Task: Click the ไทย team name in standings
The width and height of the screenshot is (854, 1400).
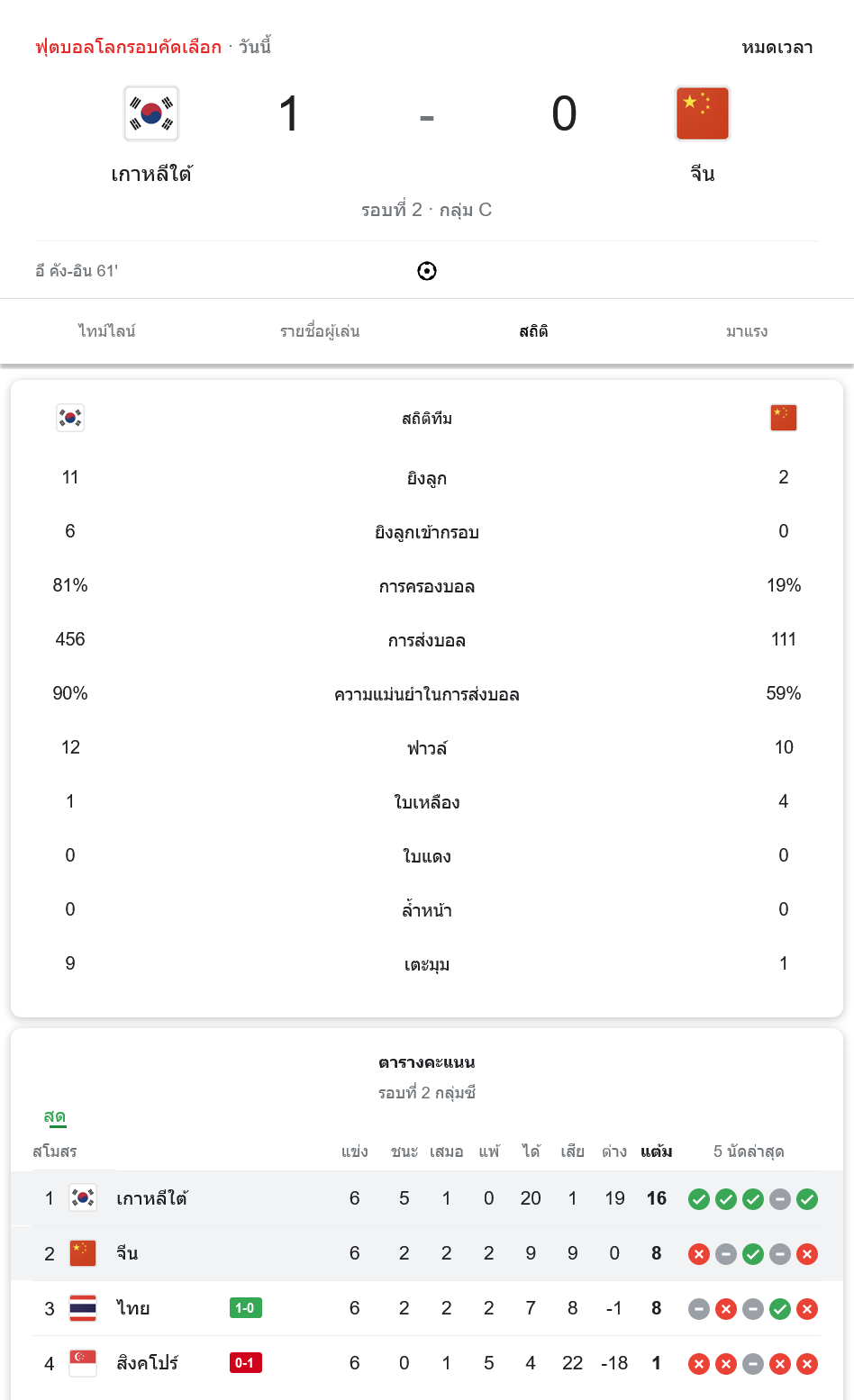Action: click(132, 1308)
